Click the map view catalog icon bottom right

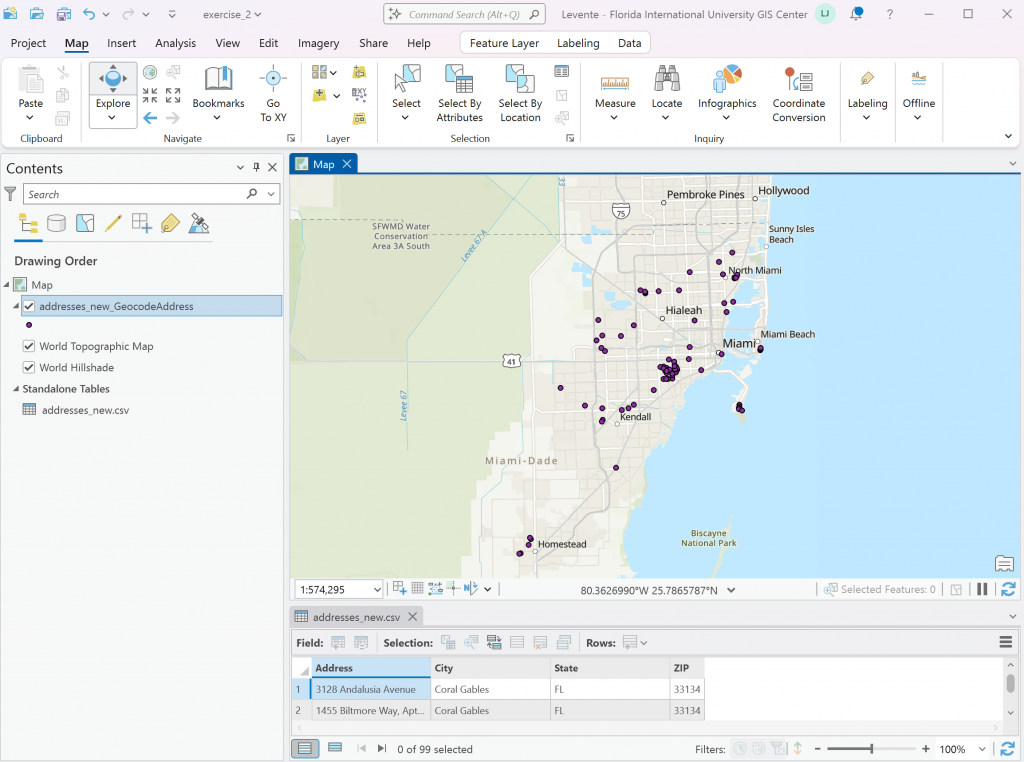point(1004,563)
